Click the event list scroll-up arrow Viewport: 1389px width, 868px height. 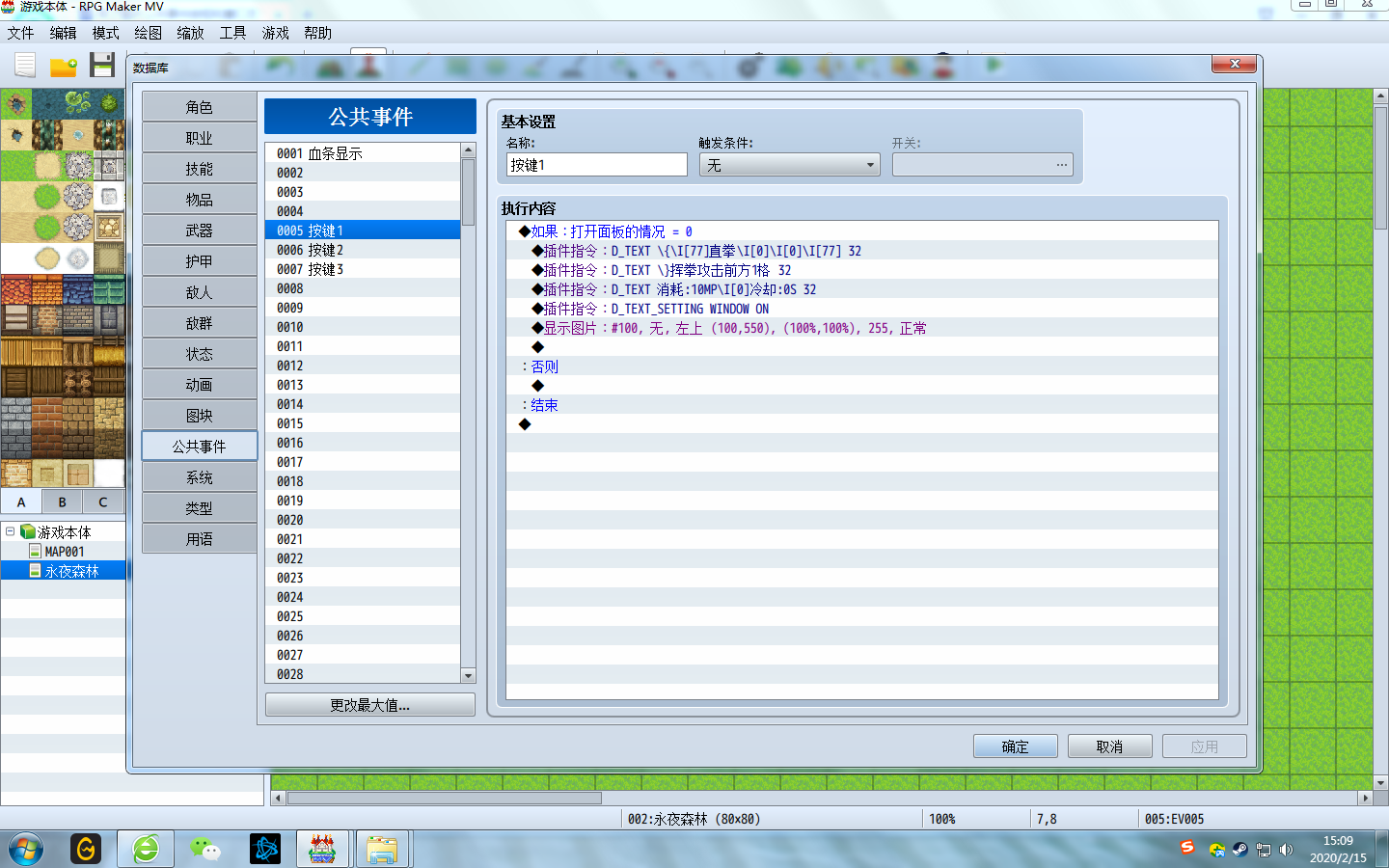point(468,149)
